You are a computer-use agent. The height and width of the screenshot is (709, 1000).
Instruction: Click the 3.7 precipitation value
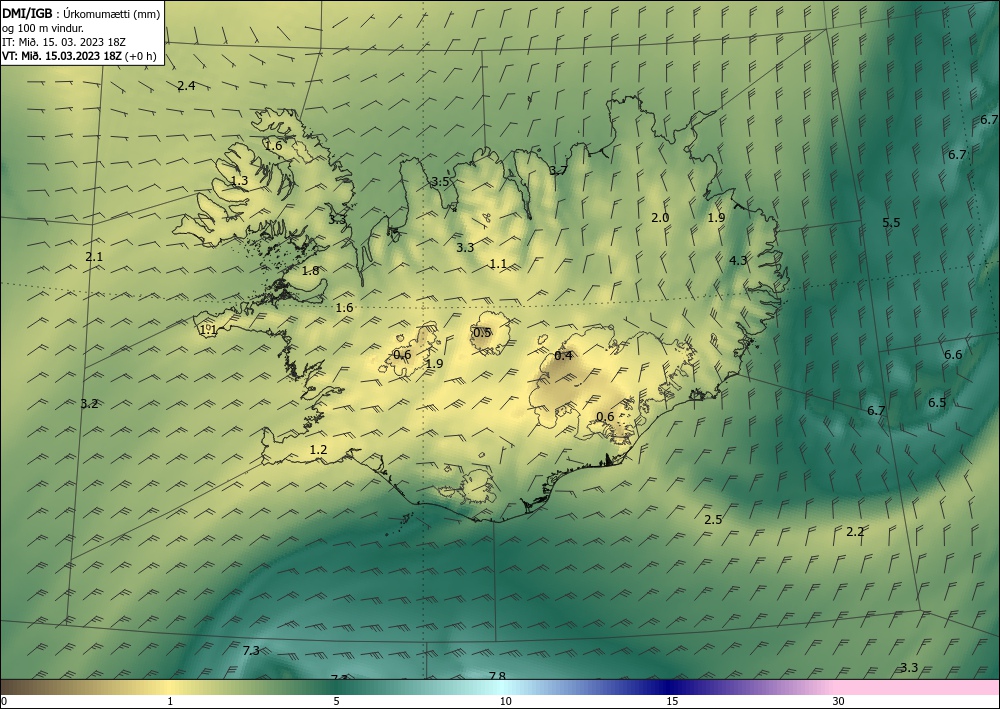(558, 170)
